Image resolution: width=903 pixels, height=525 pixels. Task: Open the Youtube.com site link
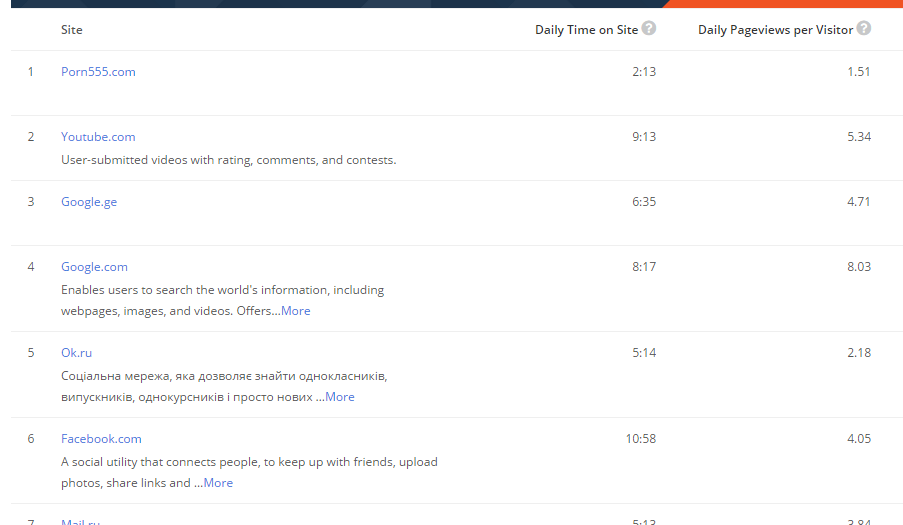pos(98,137)
